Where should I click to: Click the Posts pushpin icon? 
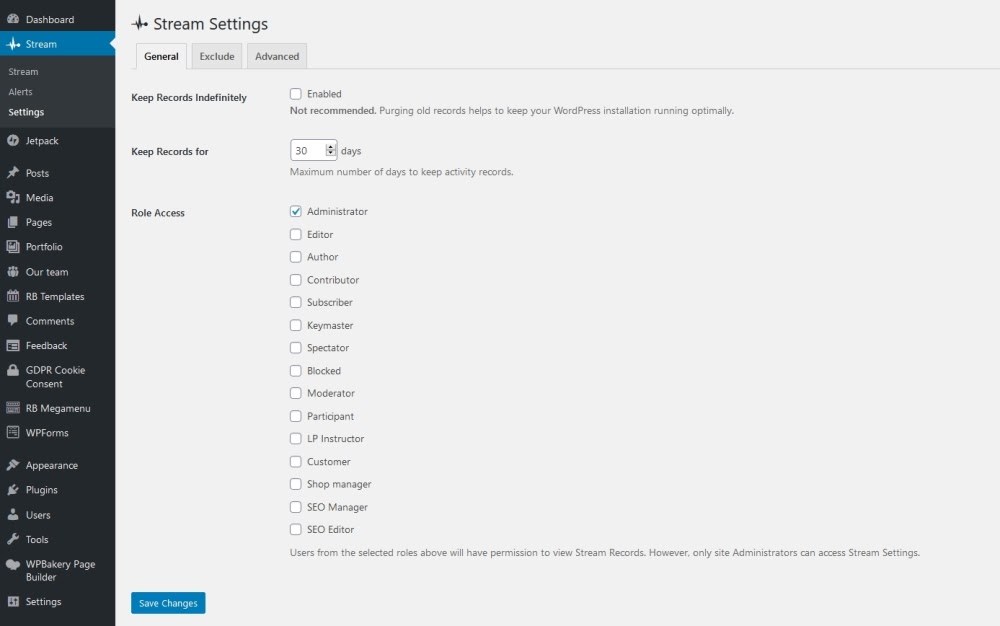pyautogui.click(x=13, y=173)
